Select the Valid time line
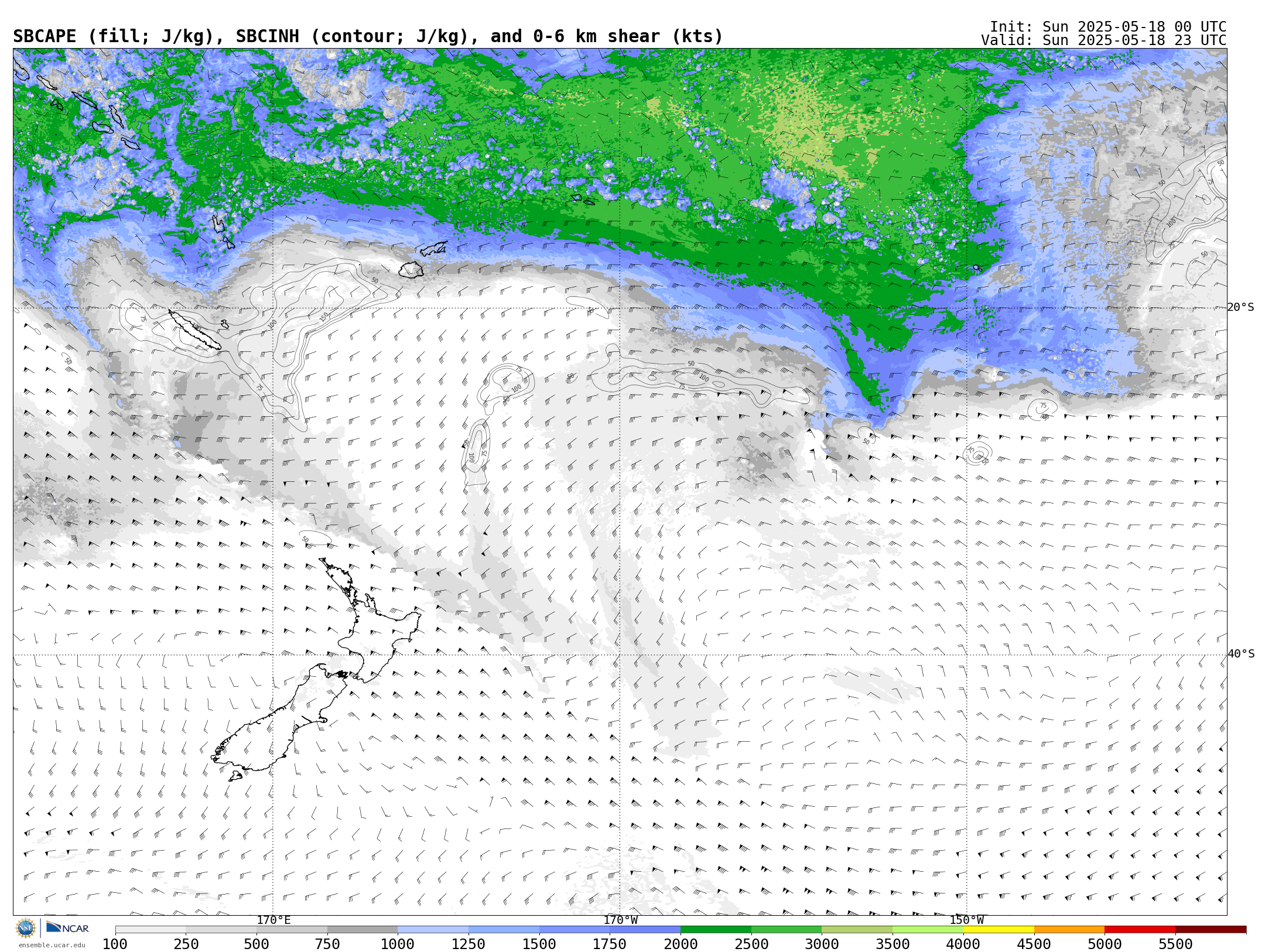 point(1103,40)
